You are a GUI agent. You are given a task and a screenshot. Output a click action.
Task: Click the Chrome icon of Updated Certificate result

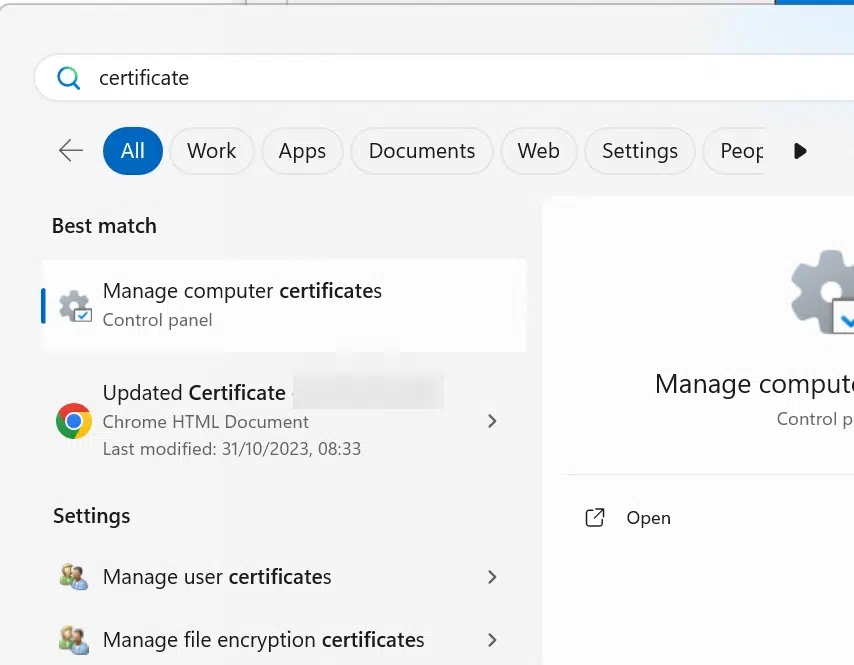[x=74, y=421]
